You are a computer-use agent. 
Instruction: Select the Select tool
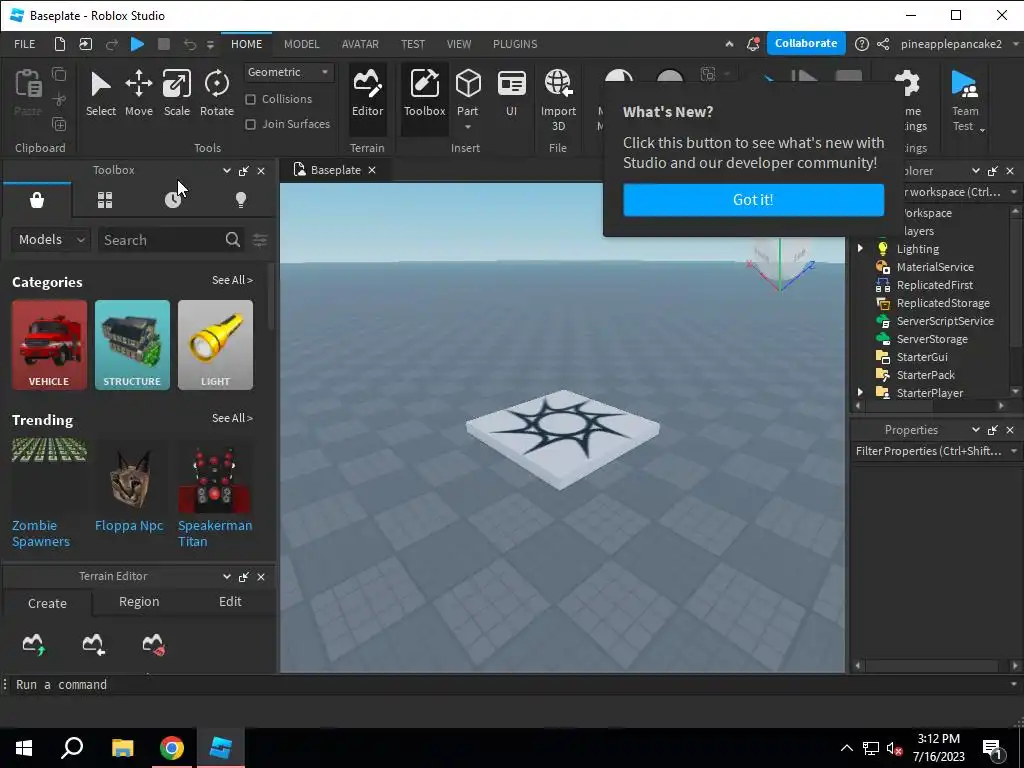[101, 94]
